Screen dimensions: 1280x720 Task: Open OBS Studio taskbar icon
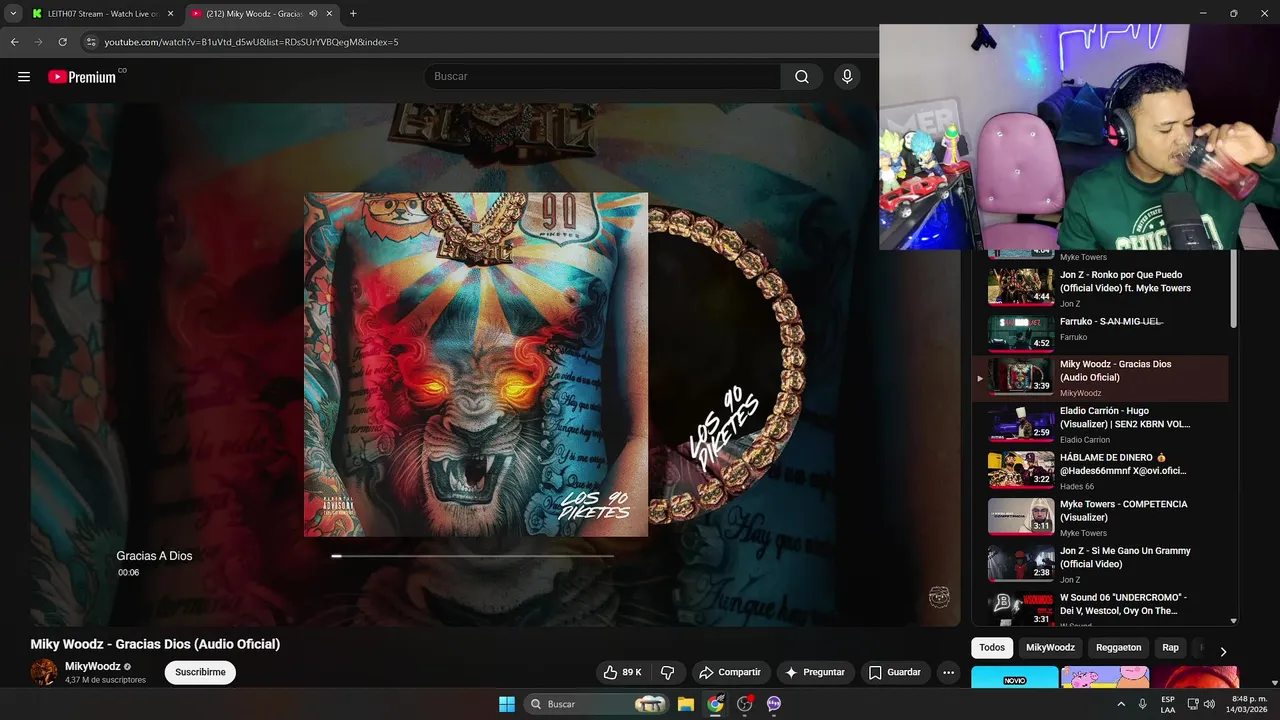click(745, 704)
